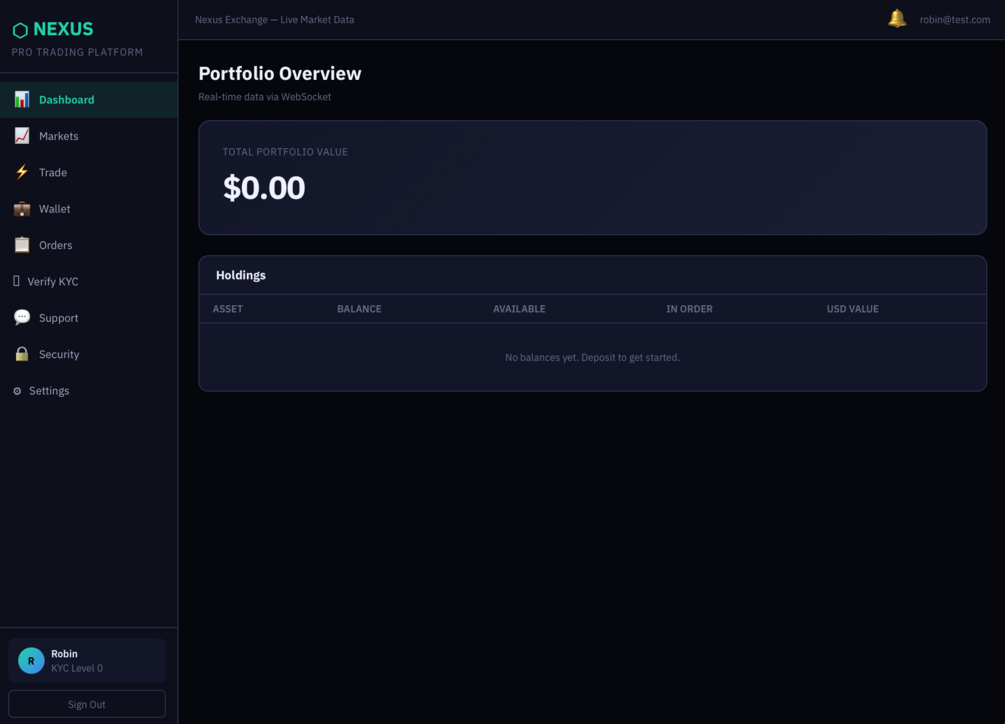Open the Wallet menu item
Viewport: 1005px width, 724px height.
89,209
